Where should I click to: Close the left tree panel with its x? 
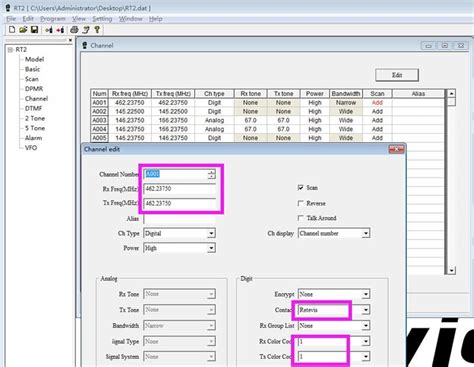pyautogui.click(x=70, y=40)
